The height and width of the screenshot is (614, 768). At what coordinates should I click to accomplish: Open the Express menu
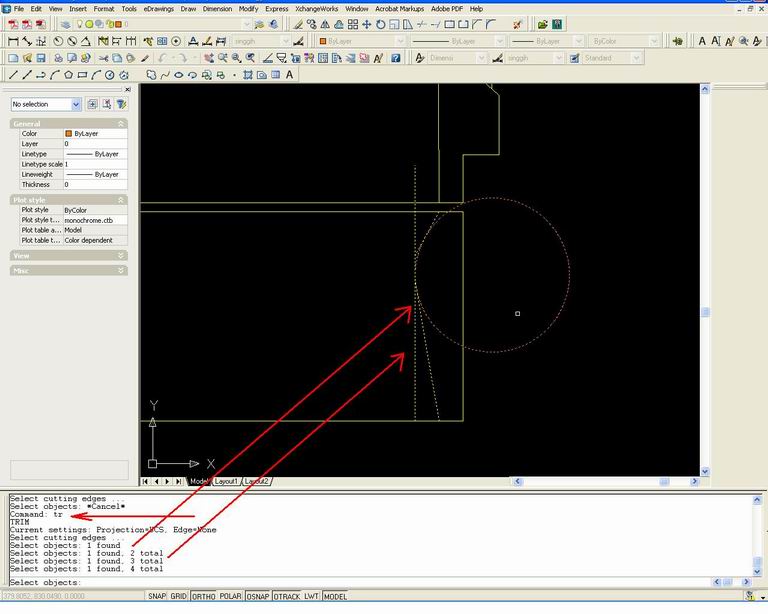pos(277,9)
